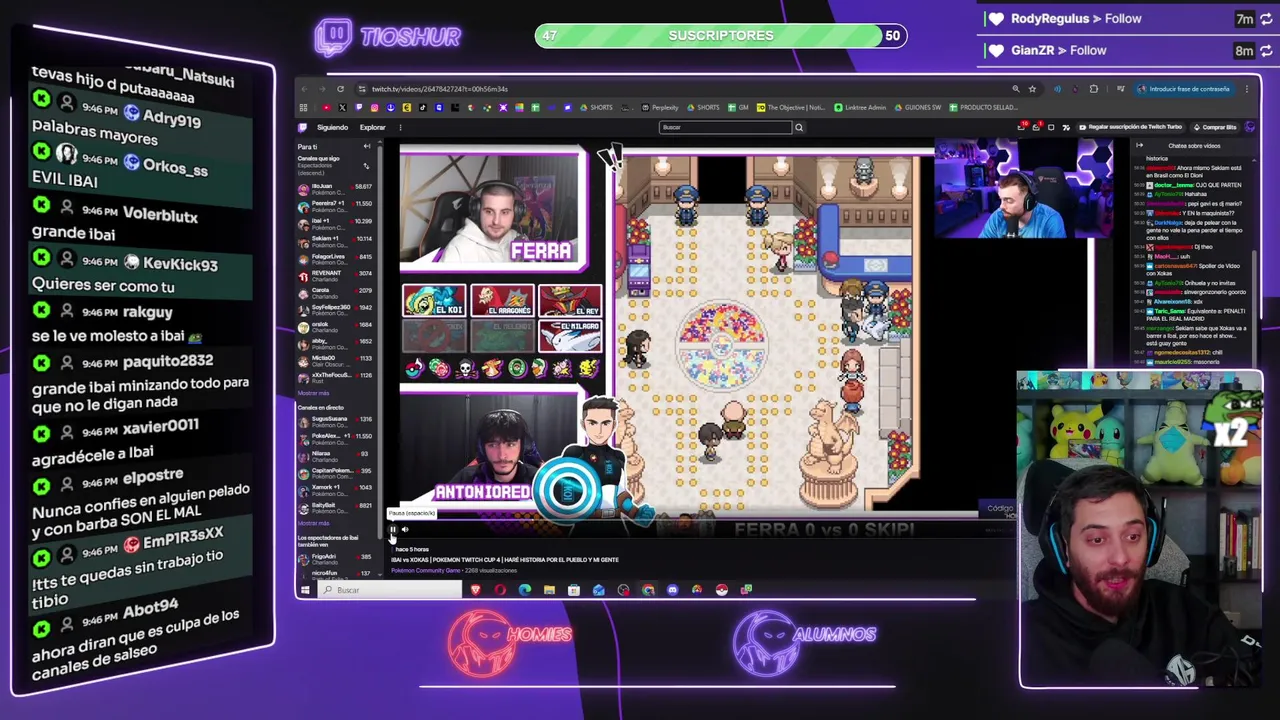
Task: Open Twitch whispers icon with badge 1
Action: [1037, 127]
